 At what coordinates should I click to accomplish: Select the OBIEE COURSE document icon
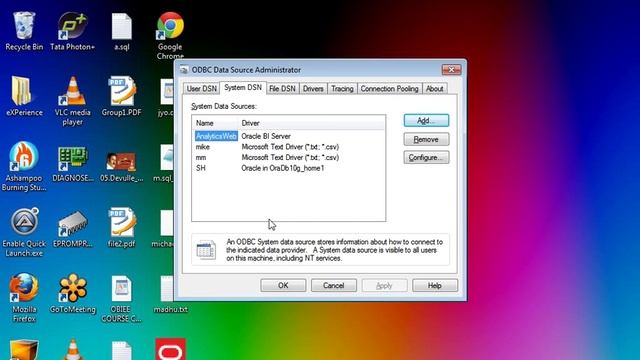pos(121,298)
